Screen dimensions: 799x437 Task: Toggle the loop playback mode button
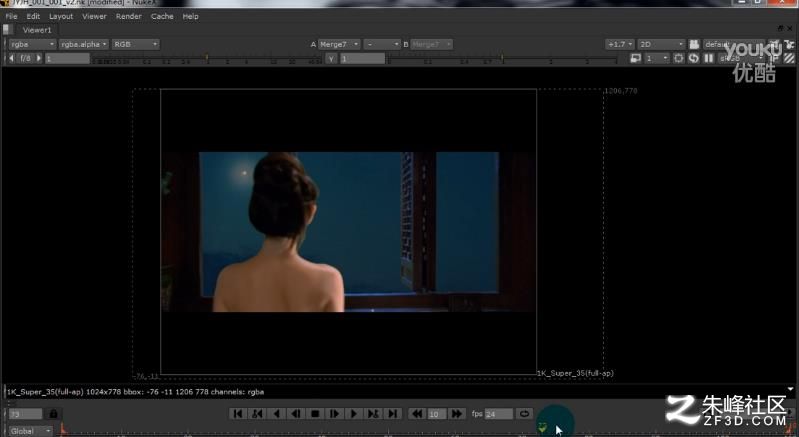click(524, 414)
